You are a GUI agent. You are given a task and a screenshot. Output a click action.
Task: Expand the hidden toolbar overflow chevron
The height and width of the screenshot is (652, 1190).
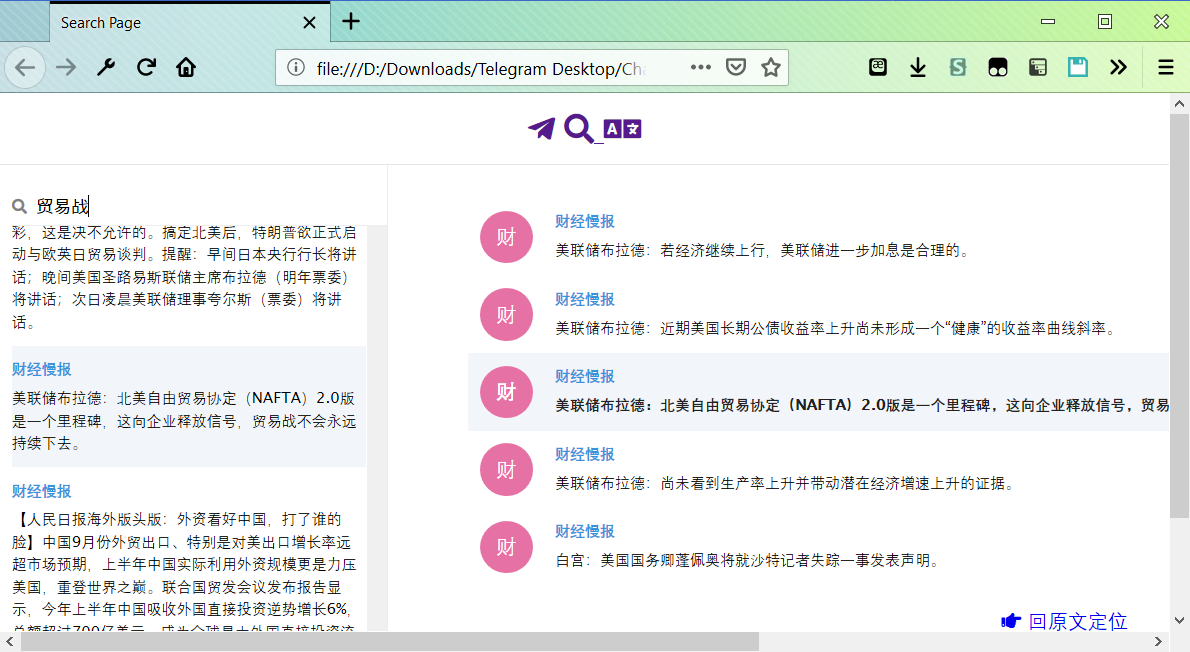pos(1118,67)
